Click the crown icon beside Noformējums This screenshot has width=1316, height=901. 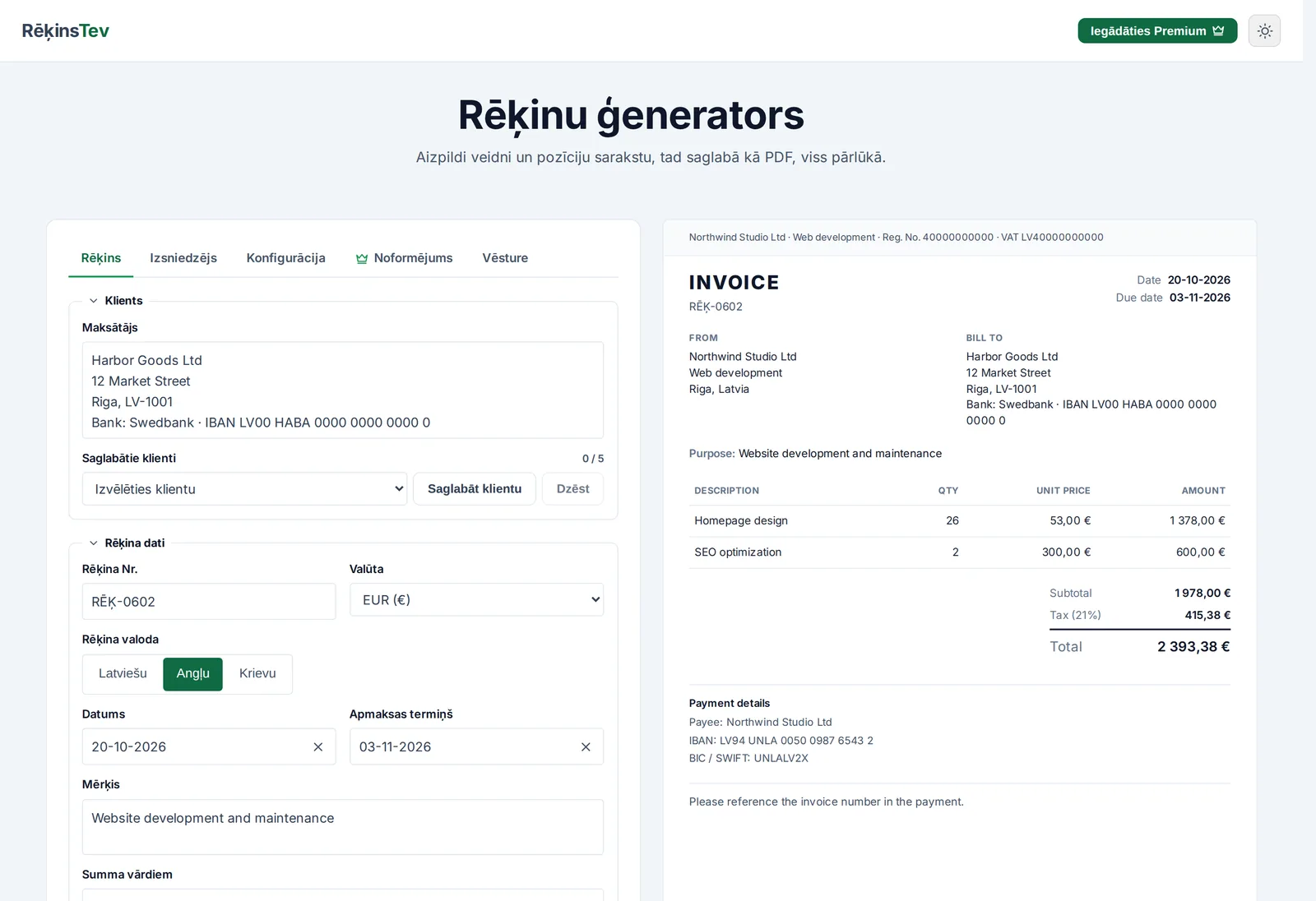coord(362,258)
